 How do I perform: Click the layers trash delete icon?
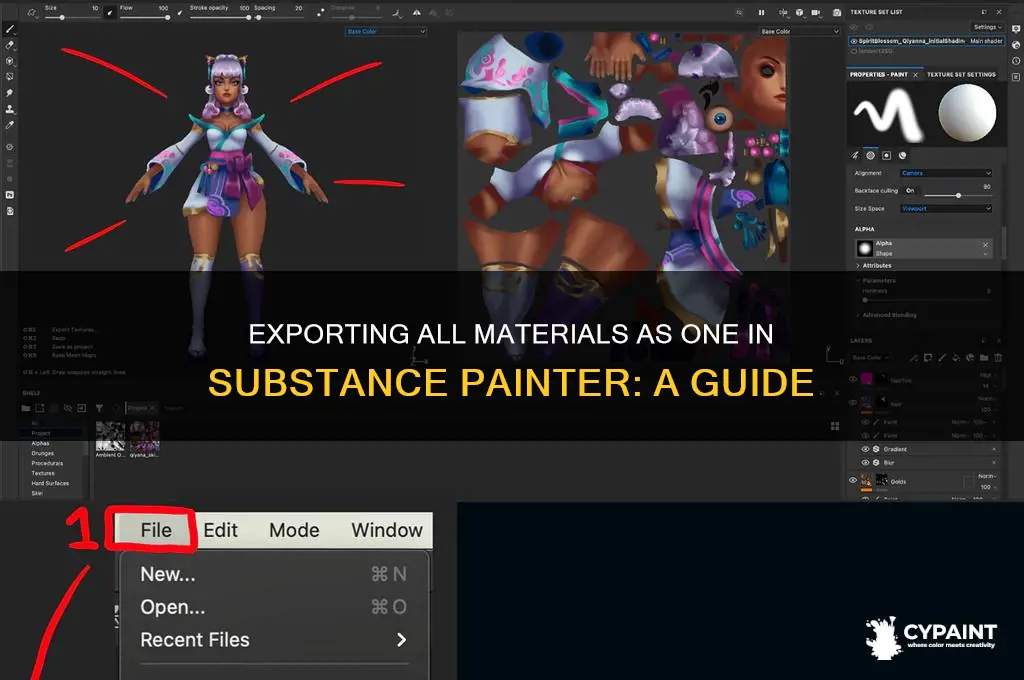coord(998,358)
